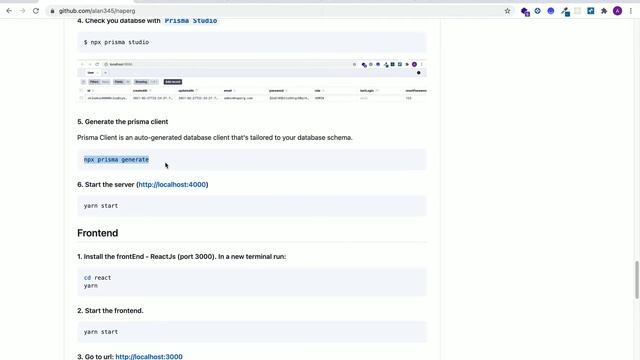The width and height of the screenshot is (640, 360).
Task: Click the Start the frontend step text
Action: tap(110, 311)
